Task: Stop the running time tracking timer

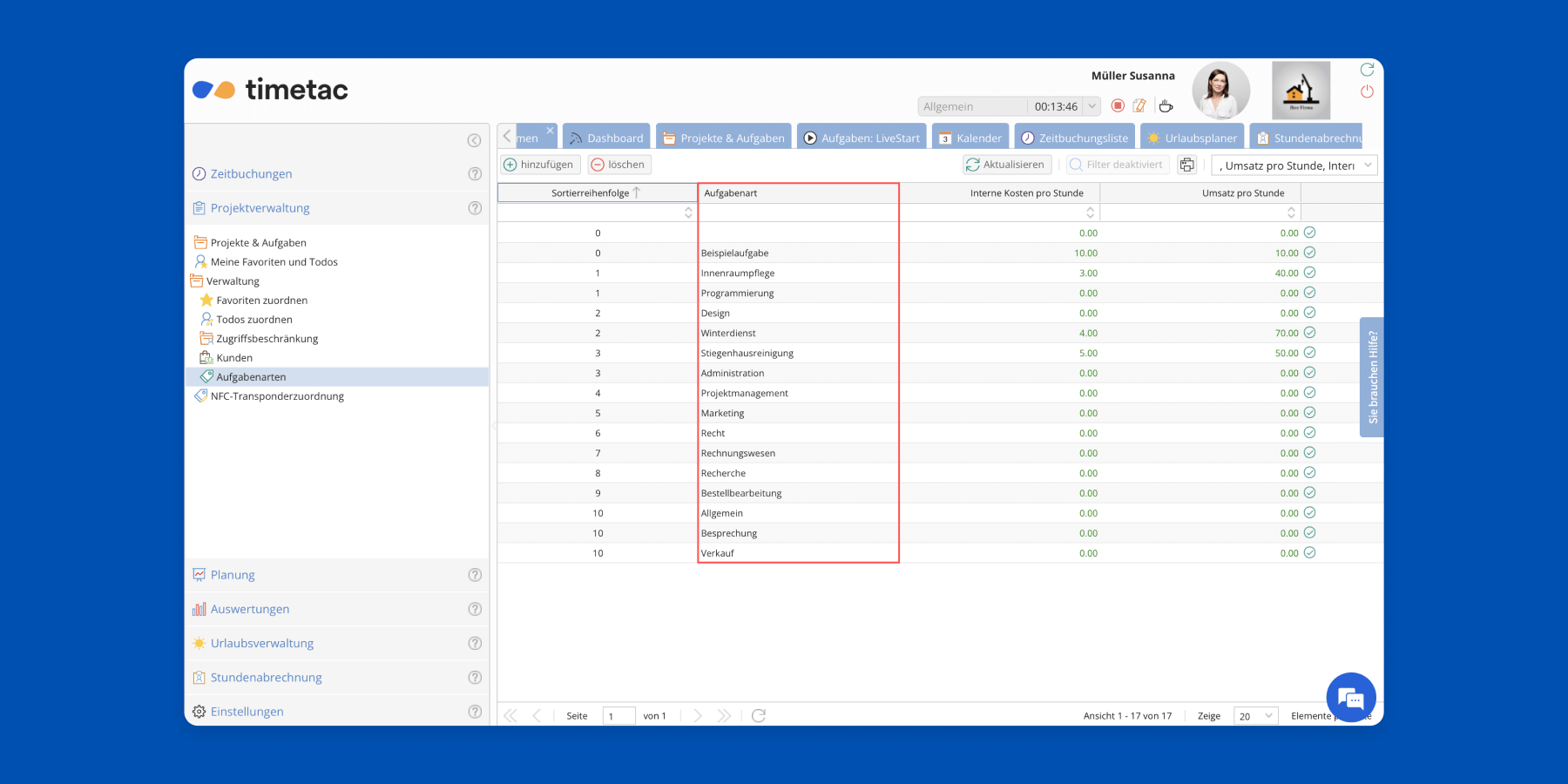Action: 1118,105
